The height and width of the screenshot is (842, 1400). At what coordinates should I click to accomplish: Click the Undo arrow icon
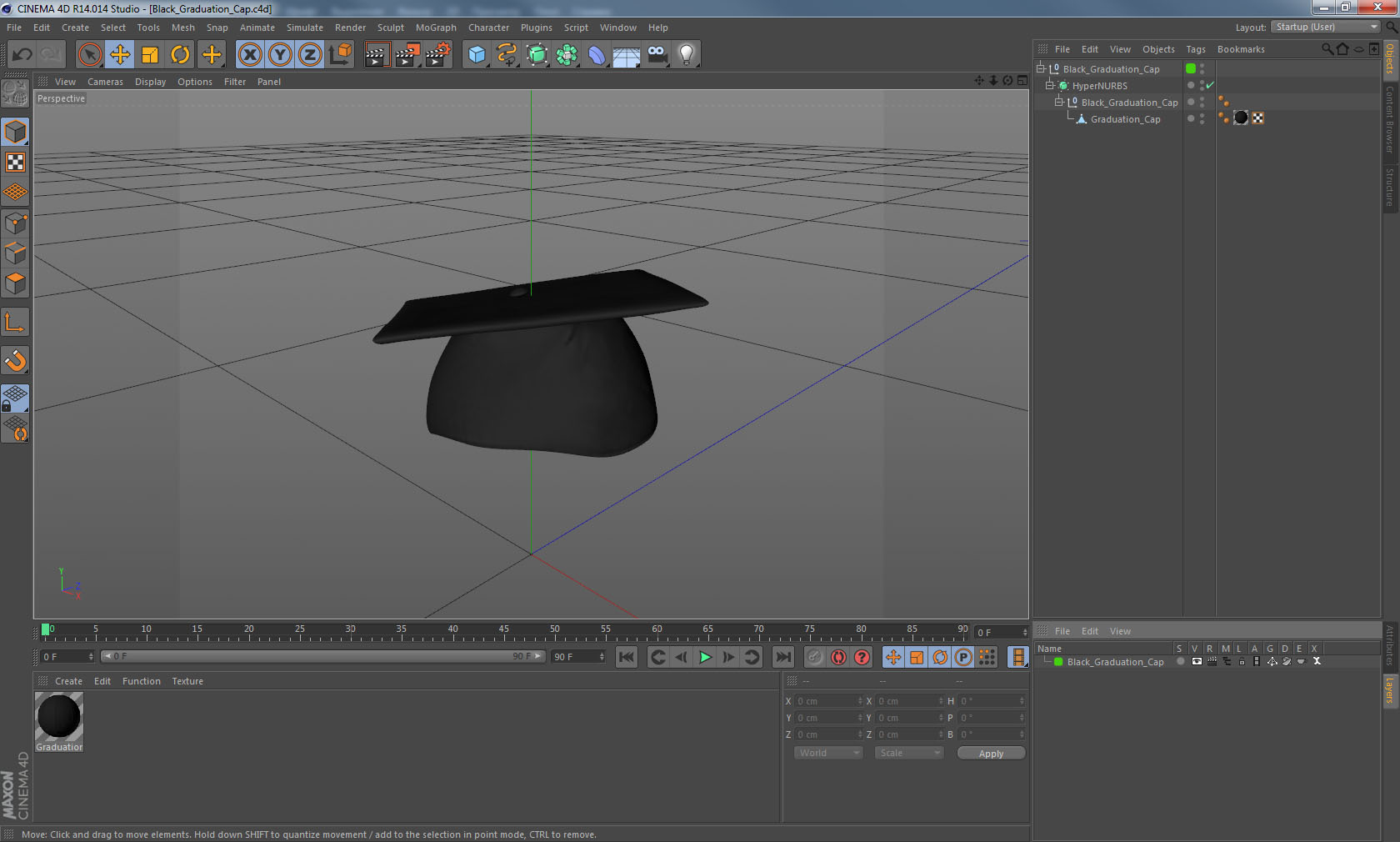(x=22, y=55)
